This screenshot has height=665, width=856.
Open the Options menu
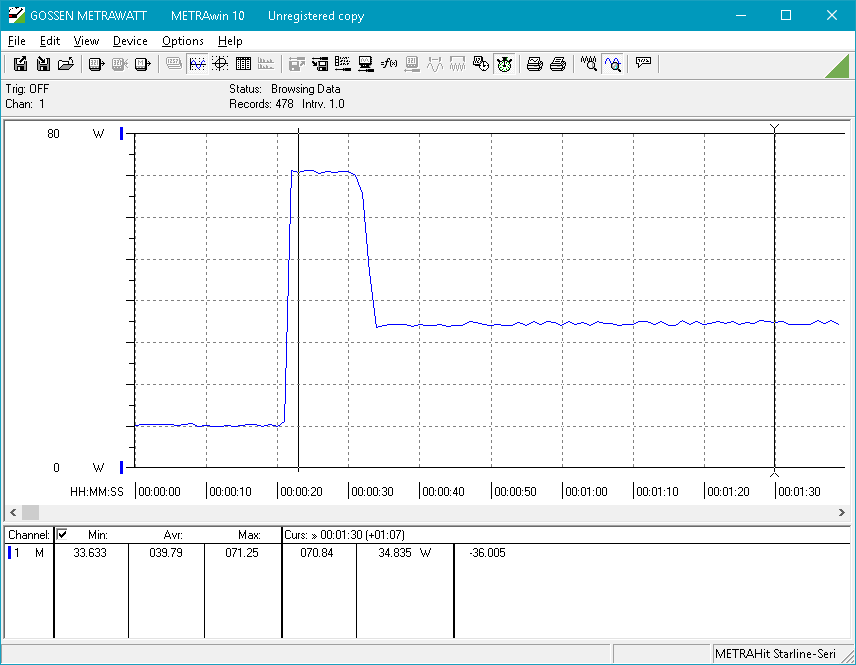click(183, 41)
